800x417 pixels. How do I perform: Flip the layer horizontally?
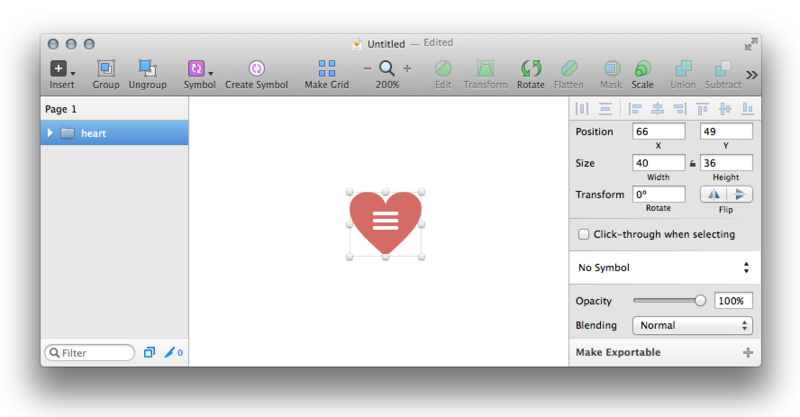(714, 194)
